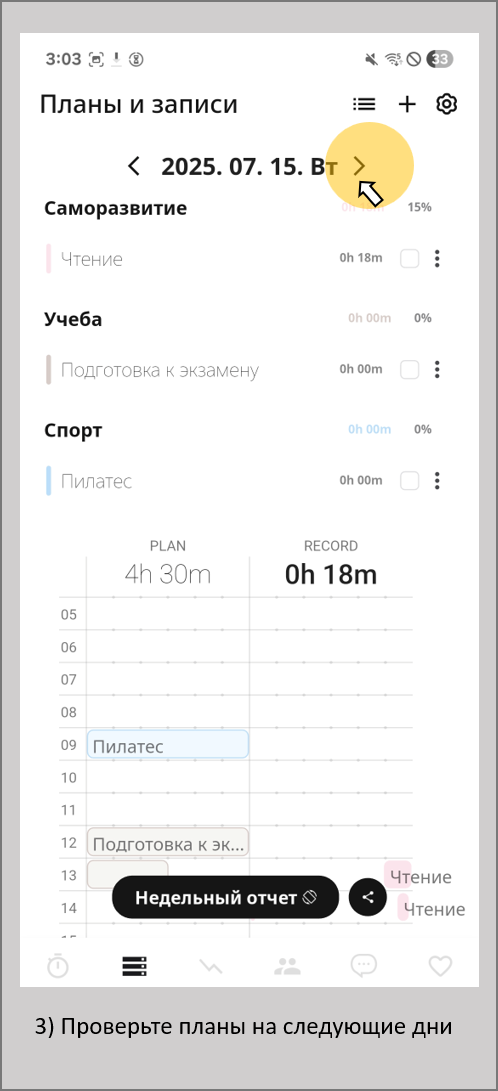
Task: Tap the blue Пилатес plan block at 09
Action: [x=168, y=744]
